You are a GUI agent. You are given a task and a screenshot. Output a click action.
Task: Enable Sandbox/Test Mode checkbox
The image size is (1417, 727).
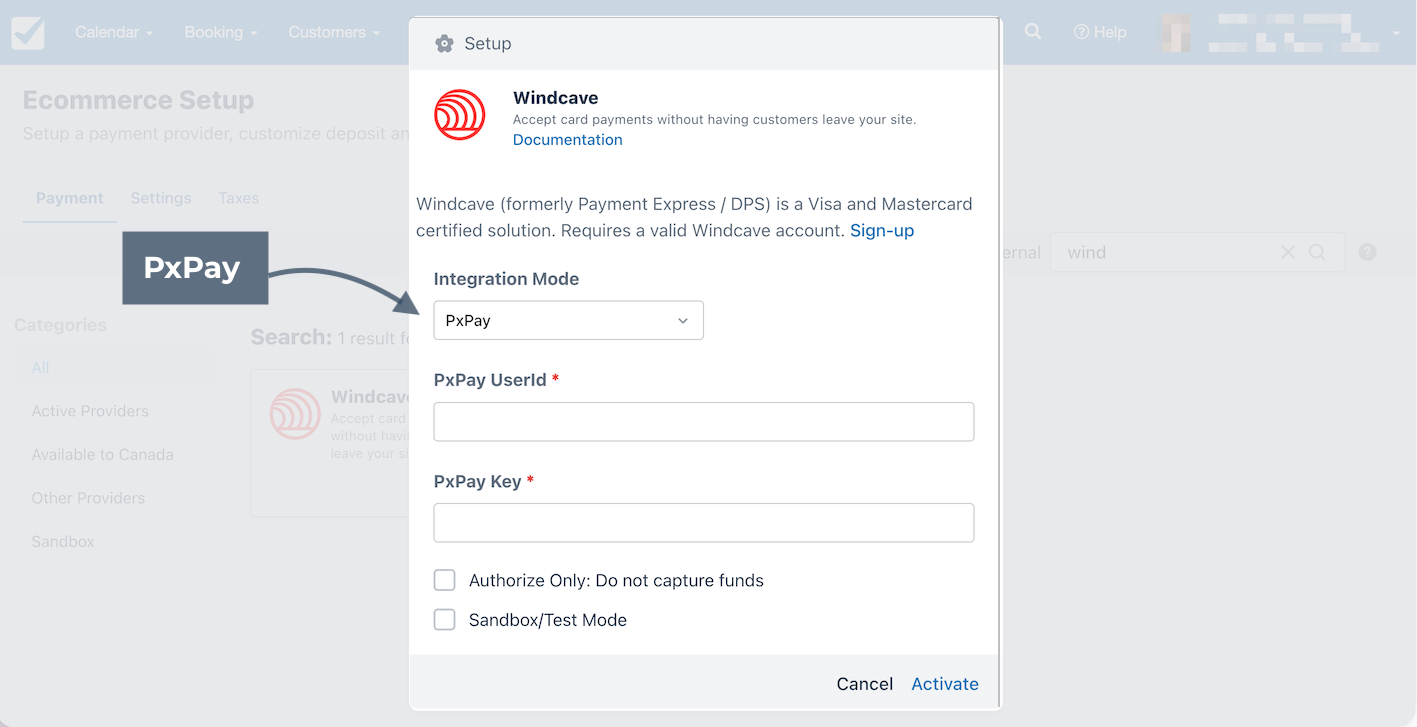click(x=445, y=620)
